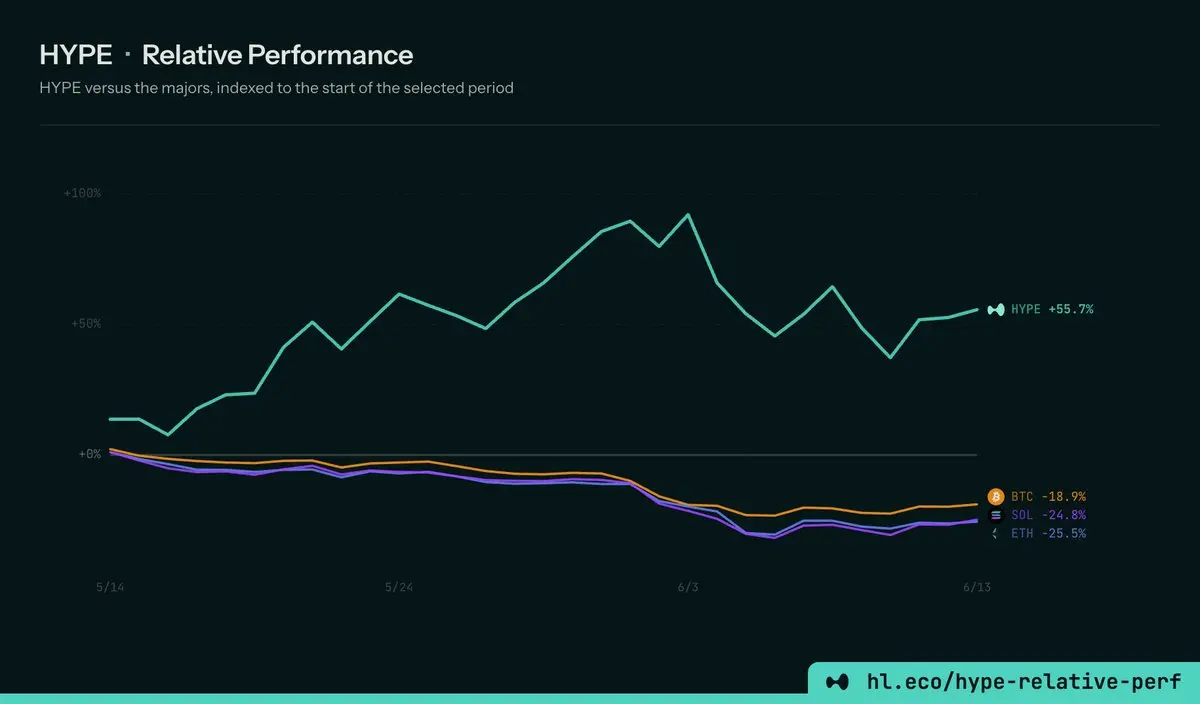Viewport: 1200px width, 704px height.
Task: Click the 5/24 date axis label
Action: coord(399,587)
